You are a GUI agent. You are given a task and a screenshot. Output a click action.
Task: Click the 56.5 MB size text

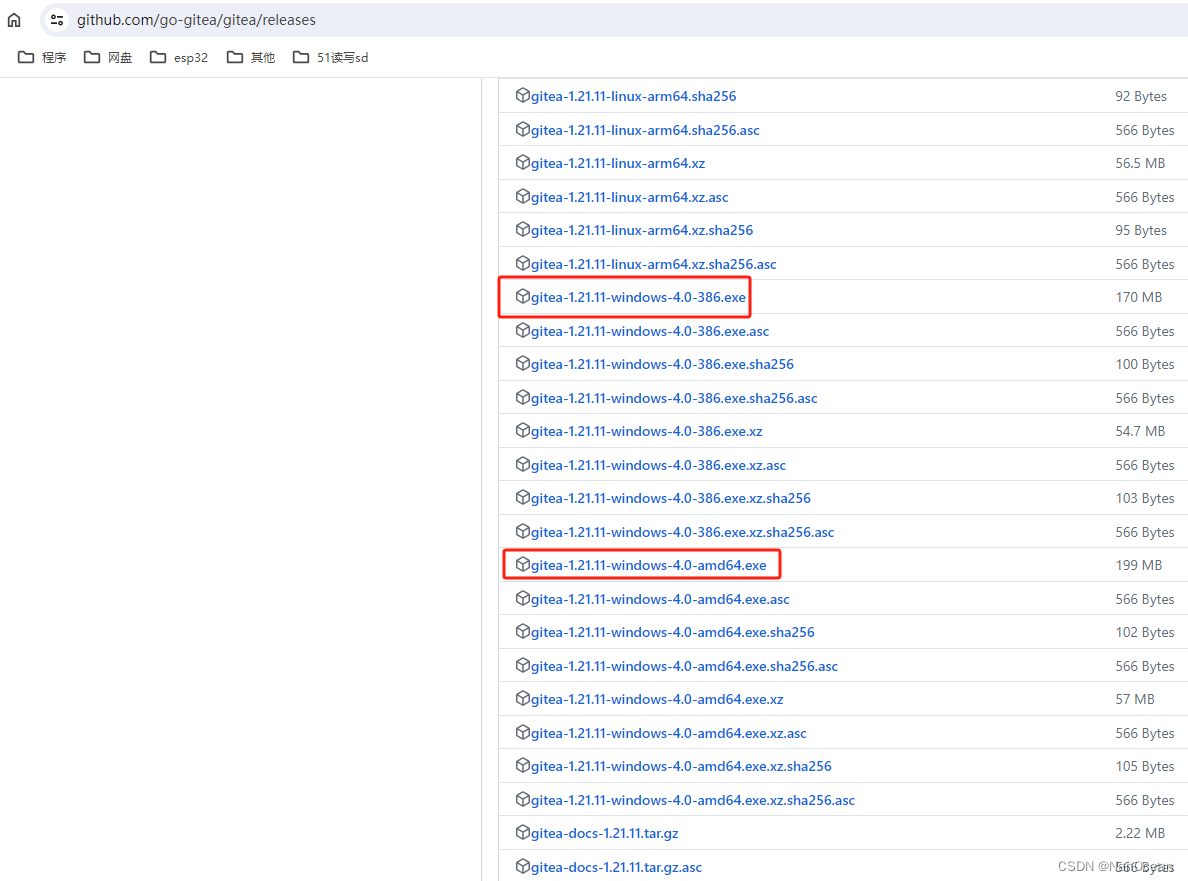point(1140,164)
